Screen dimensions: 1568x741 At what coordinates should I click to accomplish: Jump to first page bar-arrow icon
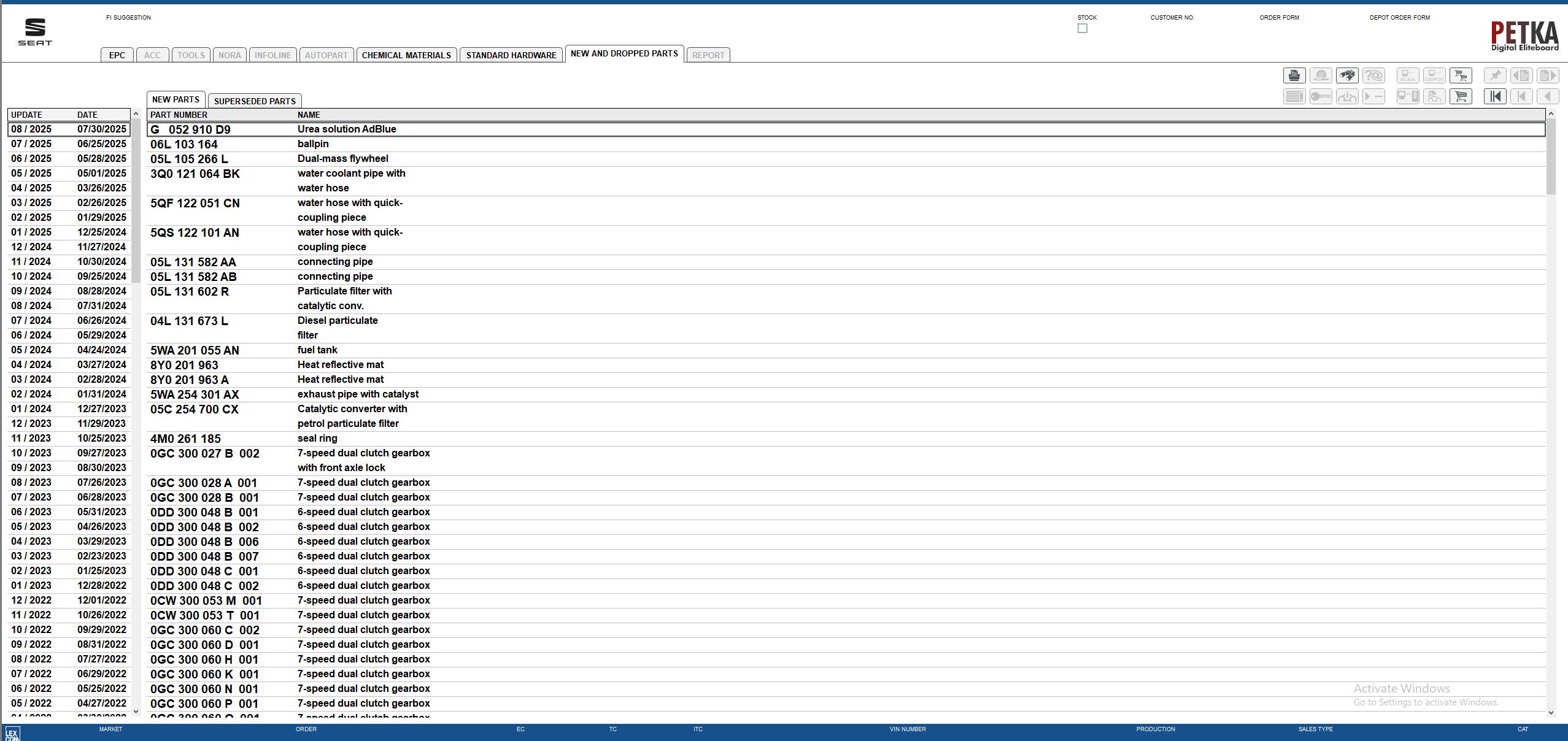(1495, 96)
